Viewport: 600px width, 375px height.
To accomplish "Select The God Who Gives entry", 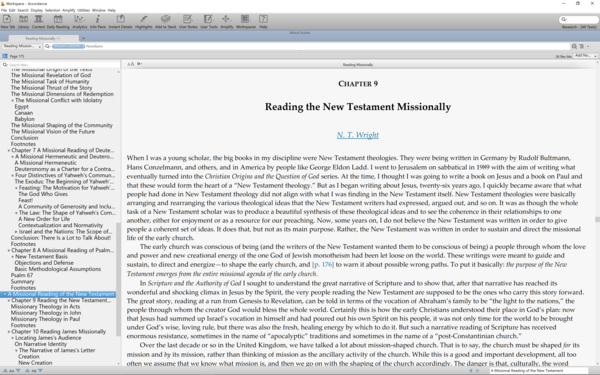I will click(x=43, y=194).
